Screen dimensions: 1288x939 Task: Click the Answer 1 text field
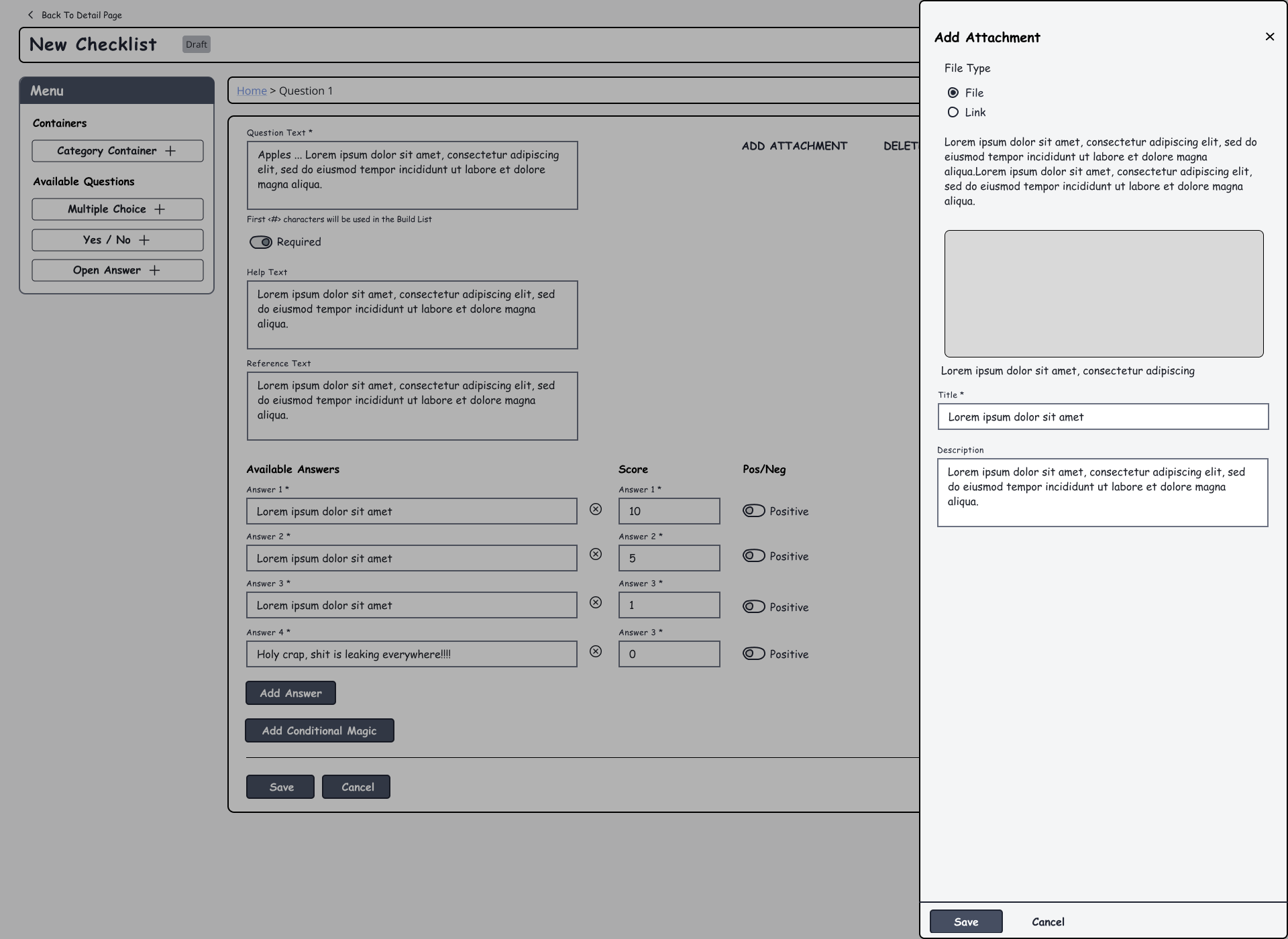(x=411, y=511)
